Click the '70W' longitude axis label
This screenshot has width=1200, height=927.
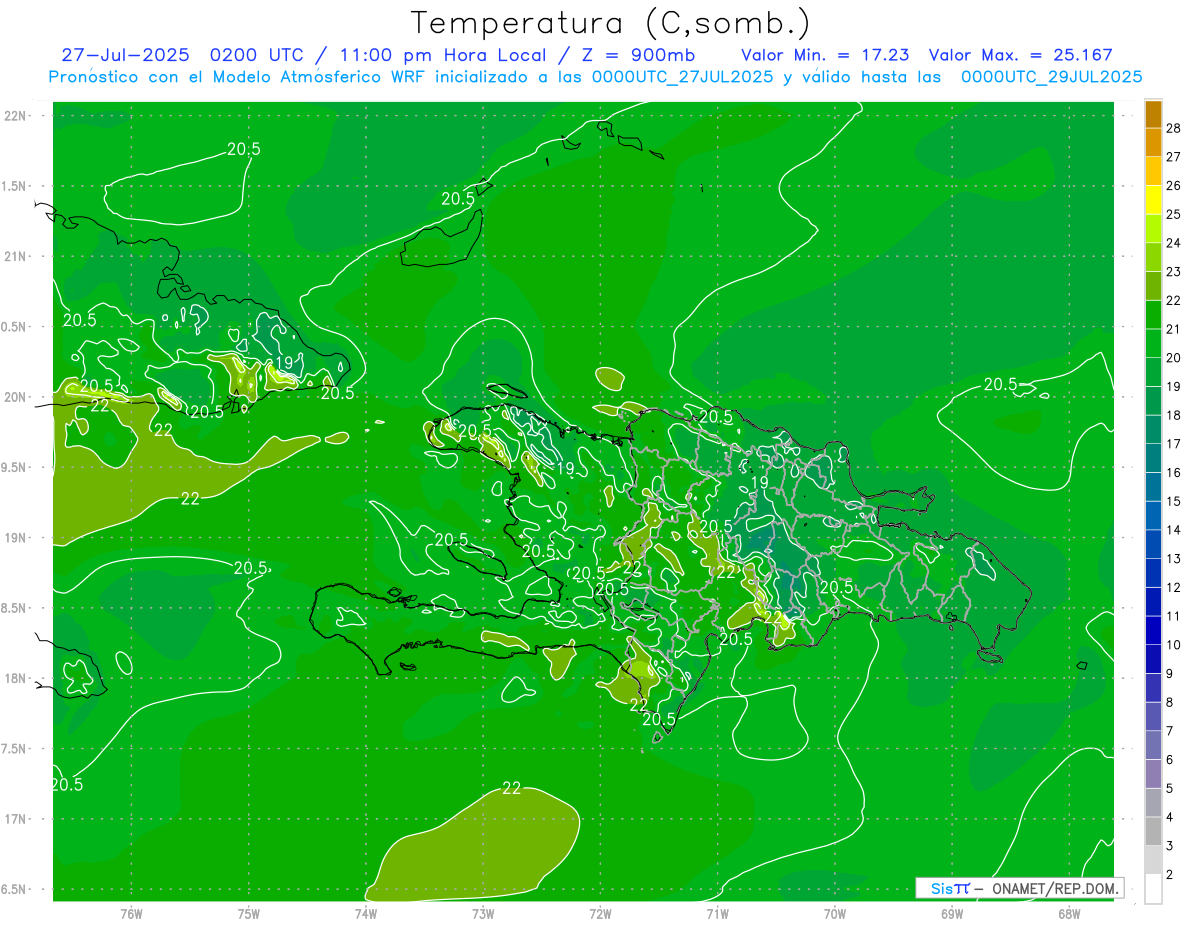[835, 914]
